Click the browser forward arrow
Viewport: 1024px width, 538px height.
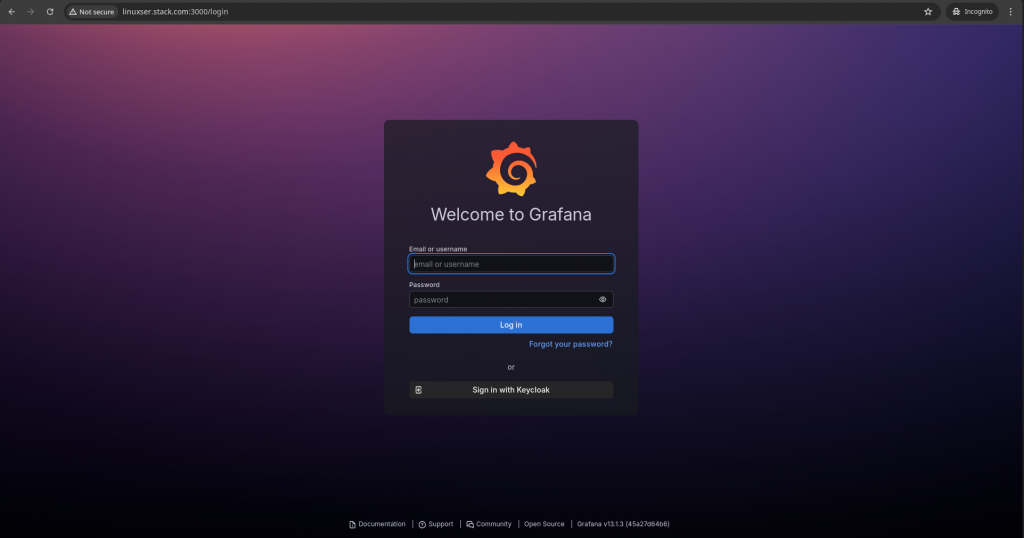pyautogui.click(x=31, y=12)
